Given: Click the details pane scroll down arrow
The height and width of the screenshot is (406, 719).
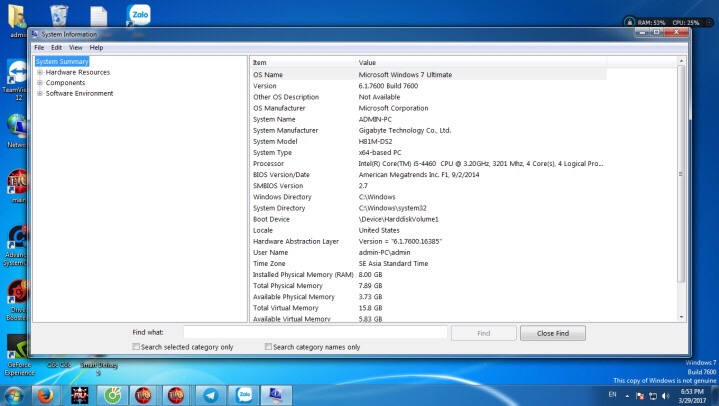Looking at the screenshot, I should [681, 317].
